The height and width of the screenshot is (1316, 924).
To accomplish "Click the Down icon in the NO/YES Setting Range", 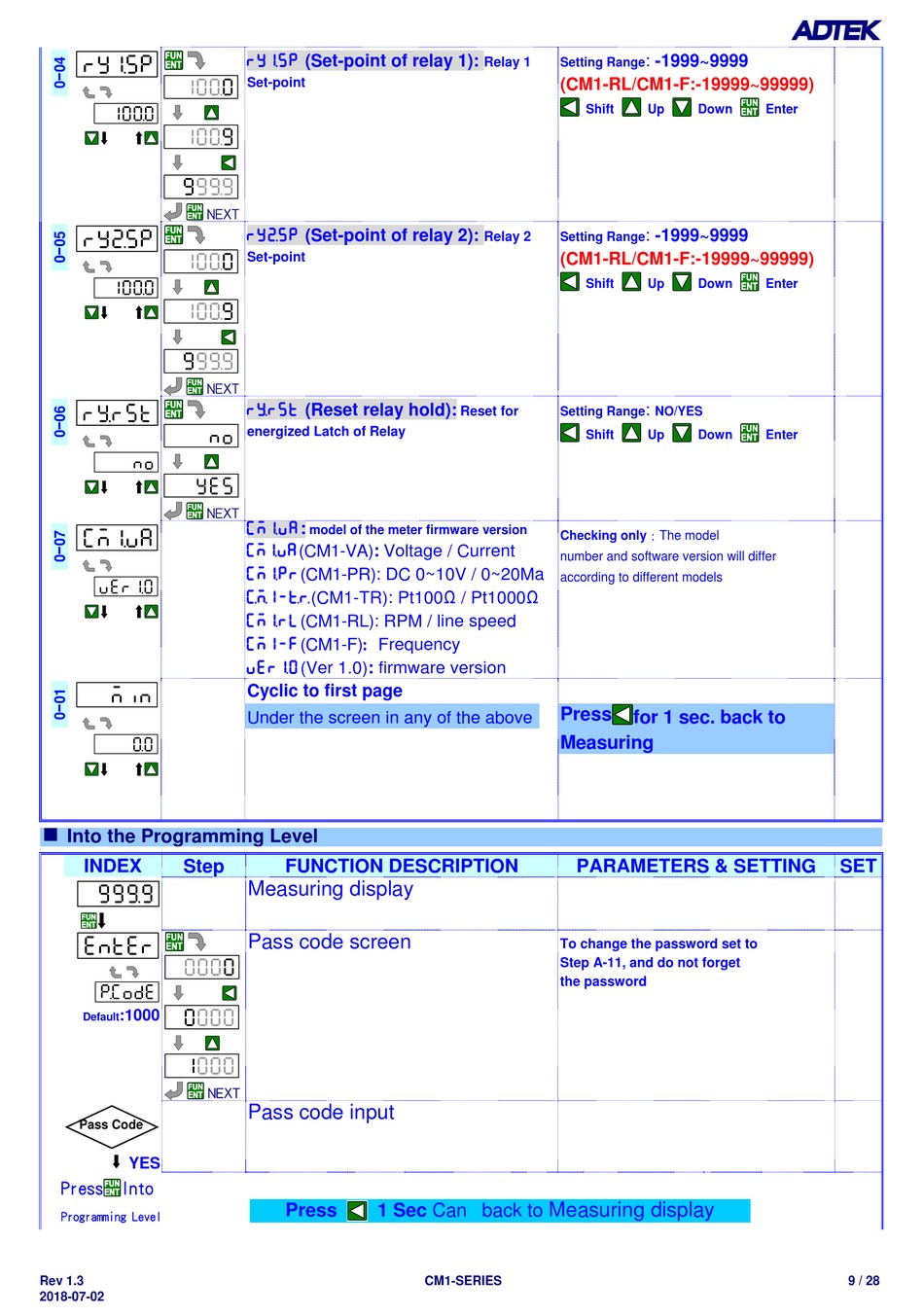I will (682, 433).
